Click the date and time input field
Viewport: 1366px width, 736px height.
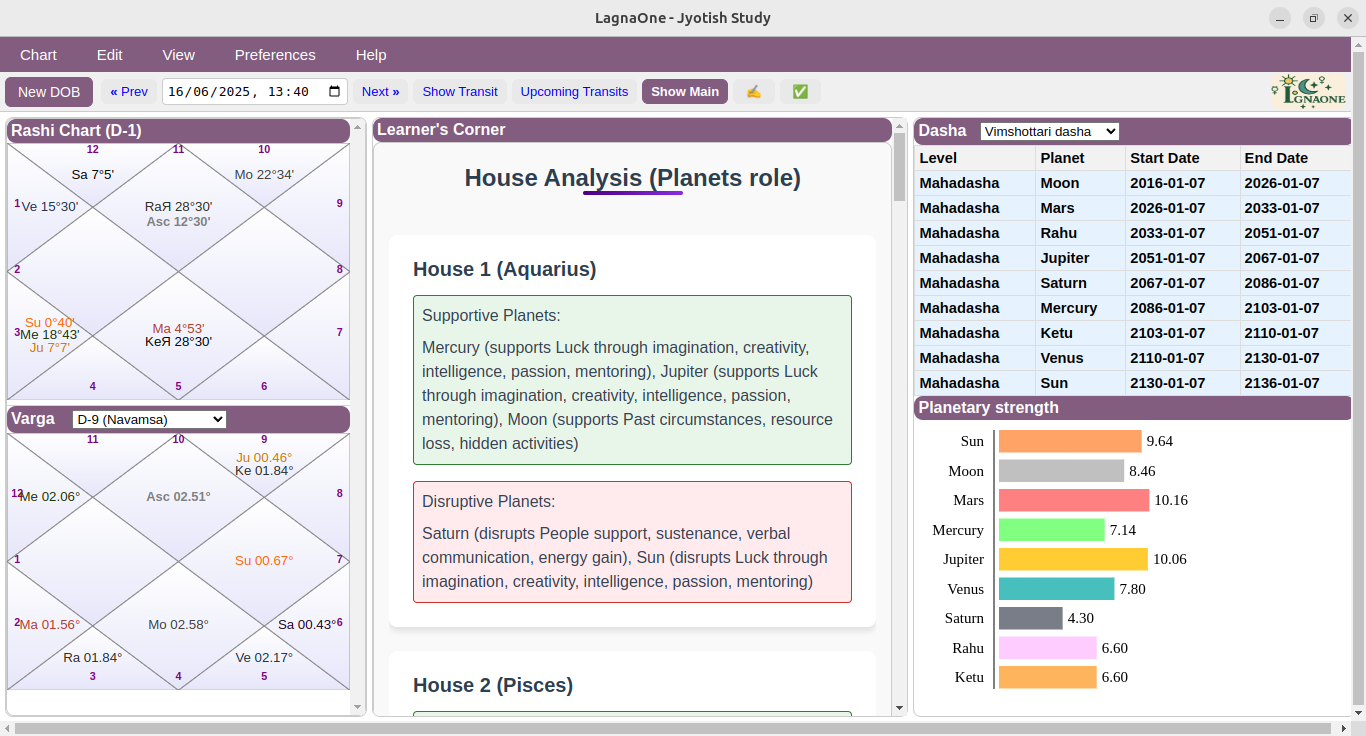coord(254,91)
